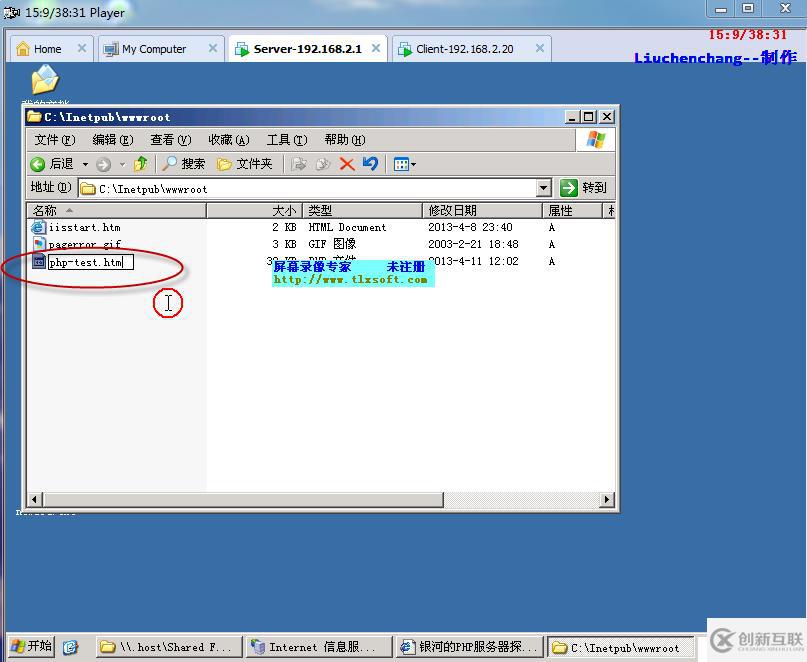This screenshot has width=807, height=662.
Task: Go up one folder level icon
Action: (141, 164)
